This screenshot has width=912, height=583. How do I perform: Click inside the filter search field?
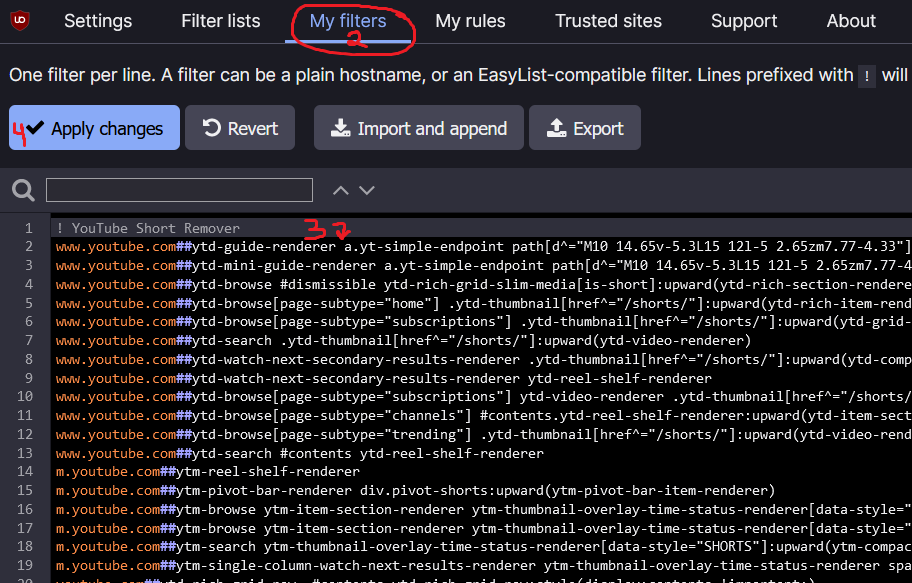[x=179, y=190]
